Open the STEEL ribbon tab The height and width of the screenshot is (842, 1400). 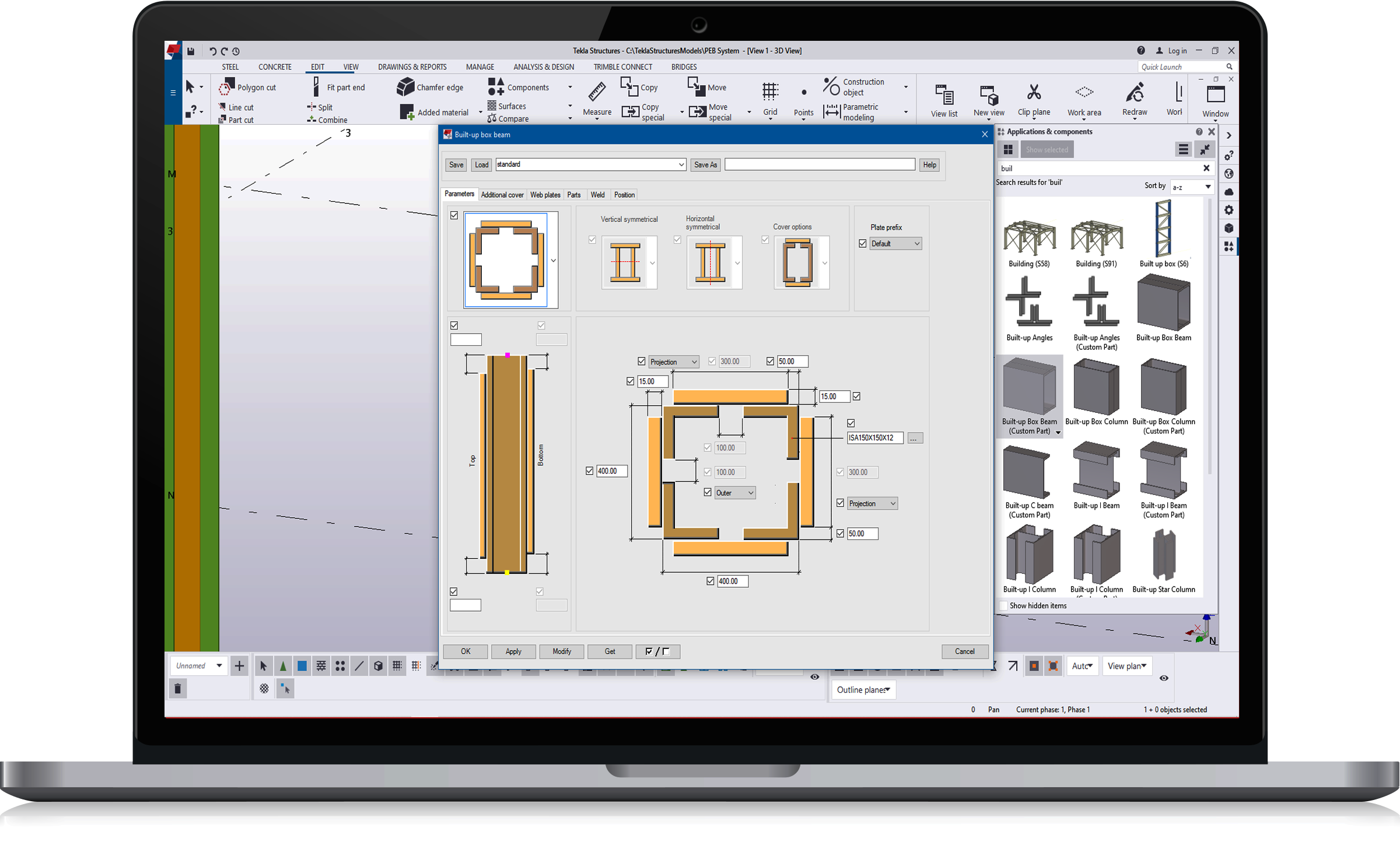click(x=230, y=67)
